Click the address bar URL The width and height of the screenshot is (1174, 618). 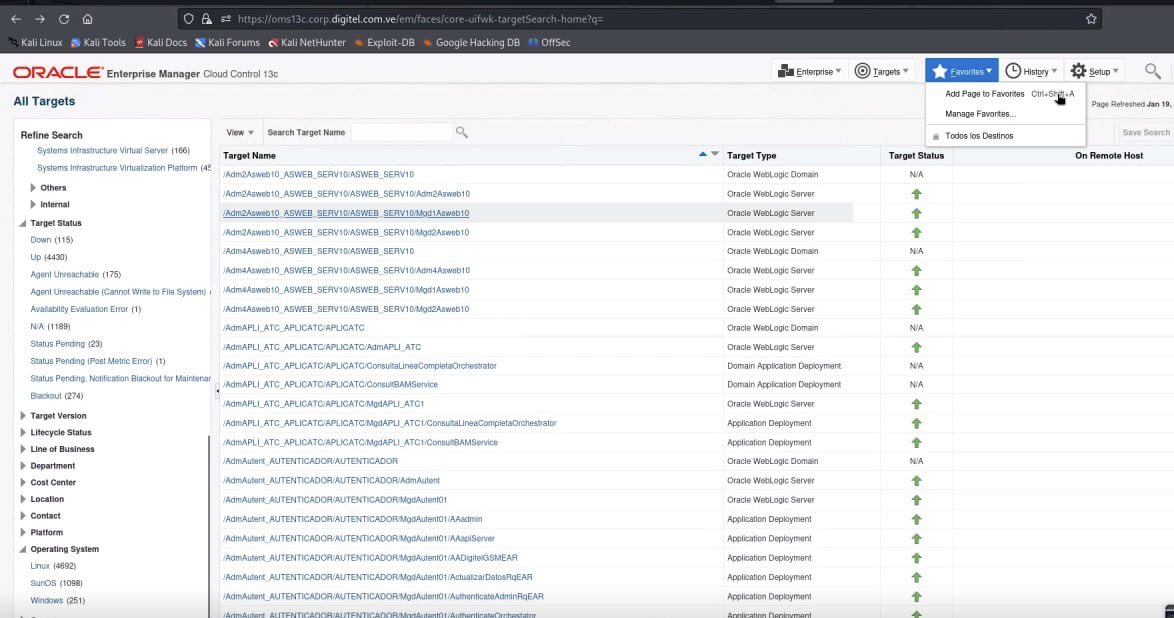pos(420,19)
